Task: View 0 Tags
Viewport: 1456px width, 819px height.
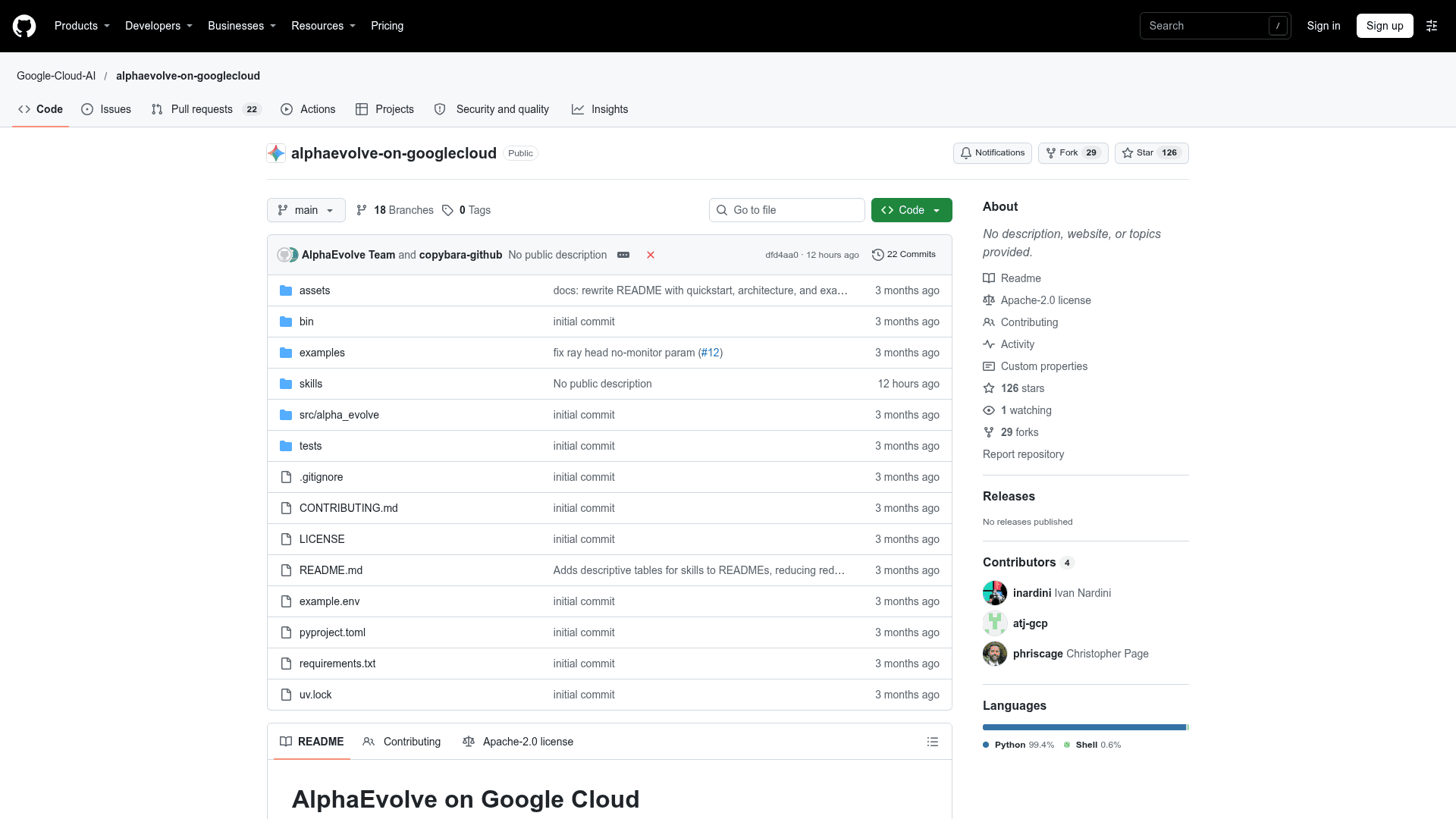Action: tap(466, 210)
